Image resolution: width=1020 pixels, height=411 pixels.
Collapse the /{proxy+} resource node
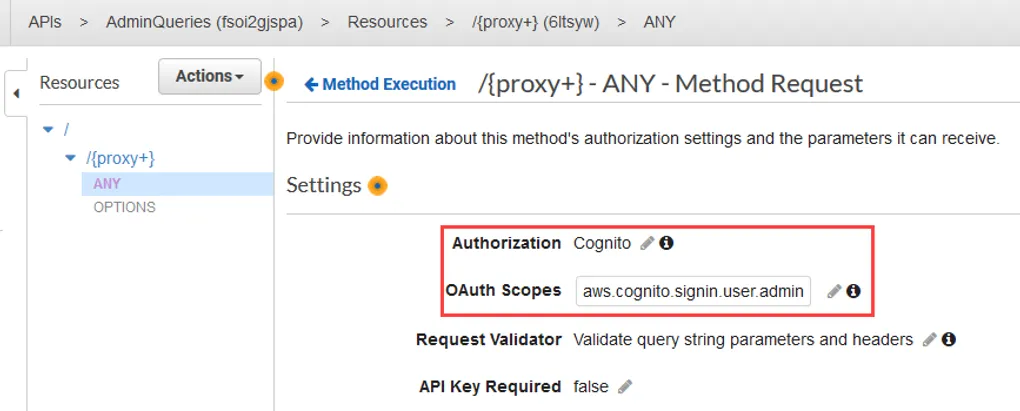(70, 158)
